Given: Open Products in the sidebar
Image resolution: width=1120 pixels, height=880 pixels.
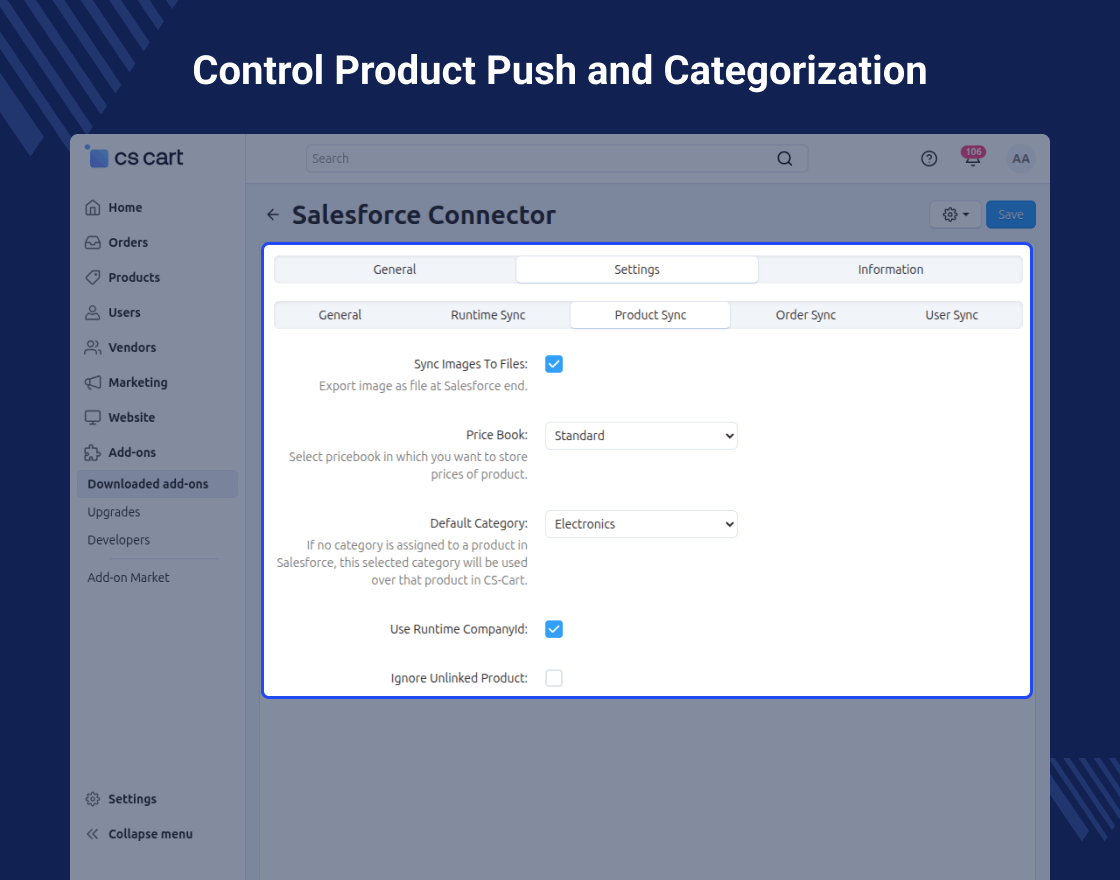Looking at the screenshot, I should [x=134, y=277].
